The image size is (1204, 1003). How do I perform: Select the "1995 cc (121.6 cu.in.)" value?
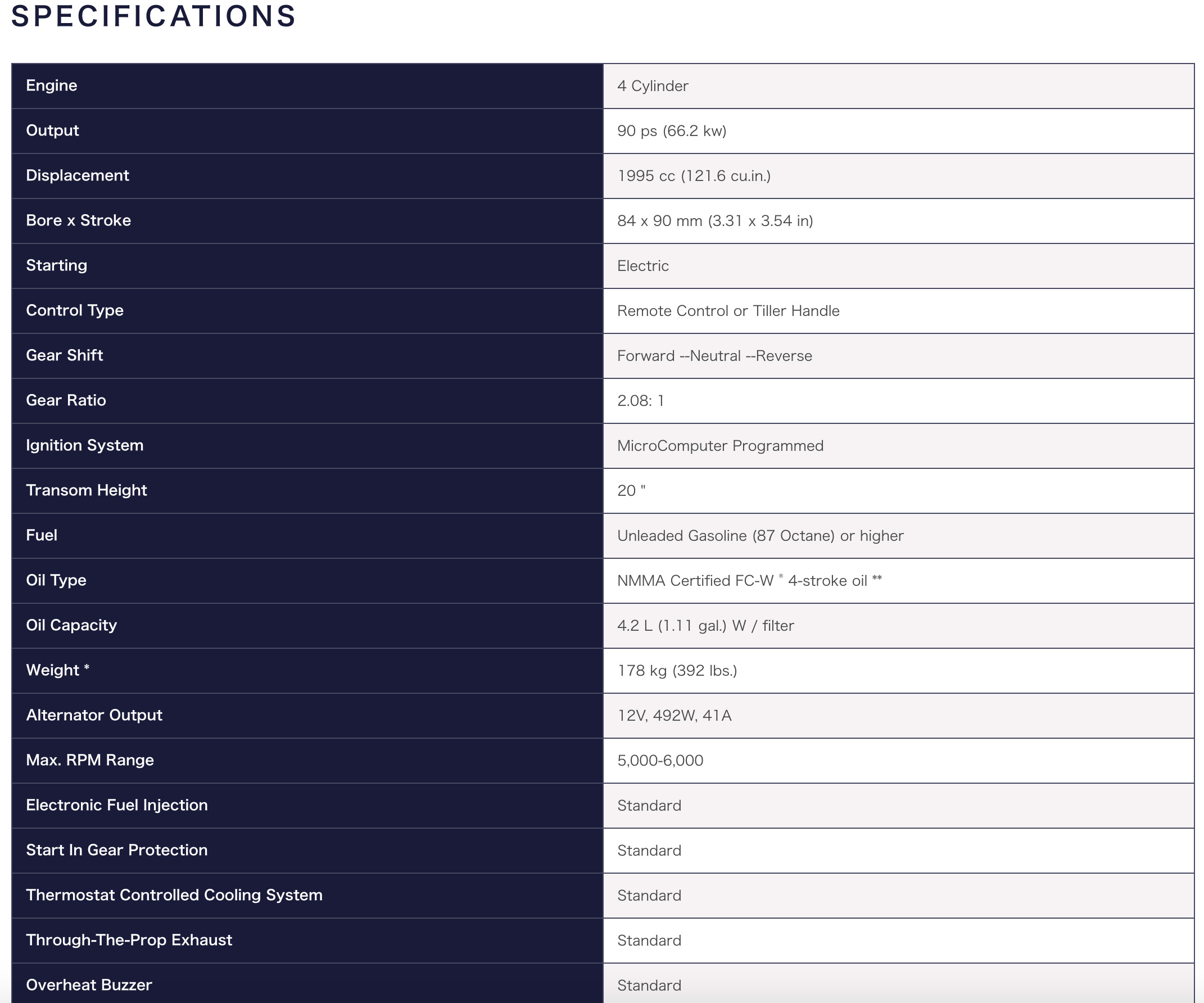click(x=694, y=176)
